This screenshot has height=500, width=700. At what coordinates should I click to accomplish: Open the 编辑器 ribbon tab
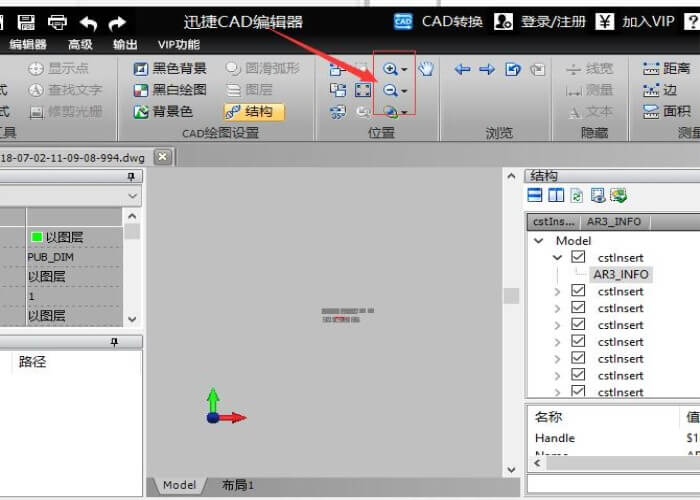28,44
